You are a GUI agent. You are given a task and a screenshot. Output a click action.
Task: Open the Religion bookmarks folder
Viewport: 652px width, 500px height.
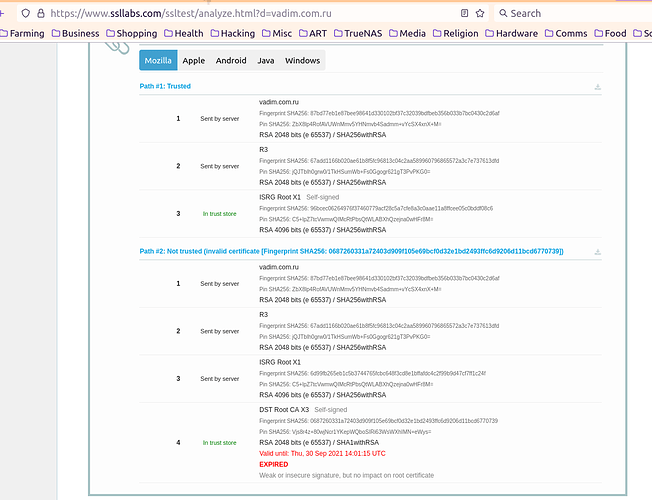(x=456, y=33)
